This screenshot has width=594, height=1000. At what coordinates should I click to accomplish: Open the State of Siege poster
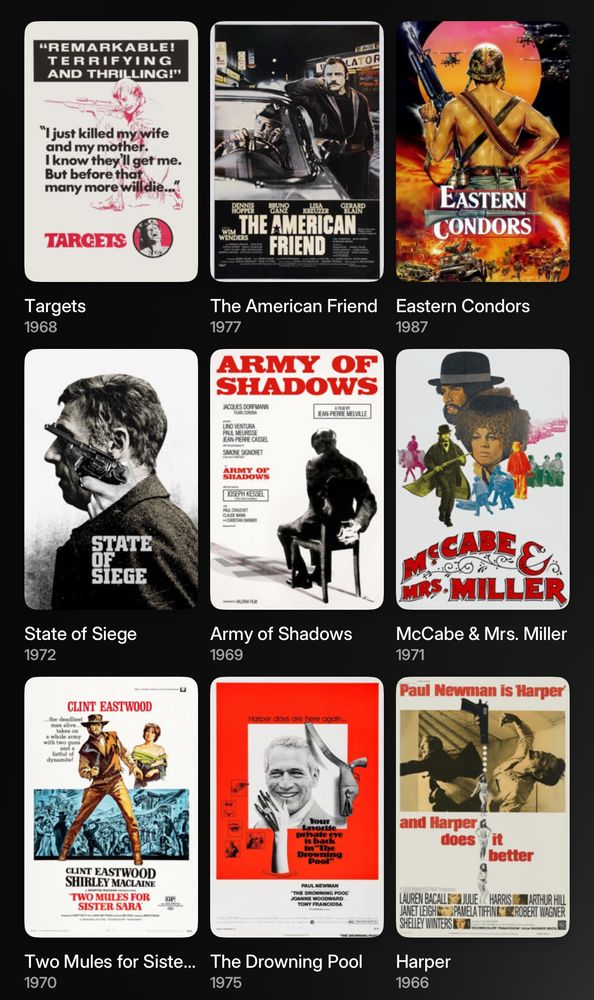click(111, 480)
